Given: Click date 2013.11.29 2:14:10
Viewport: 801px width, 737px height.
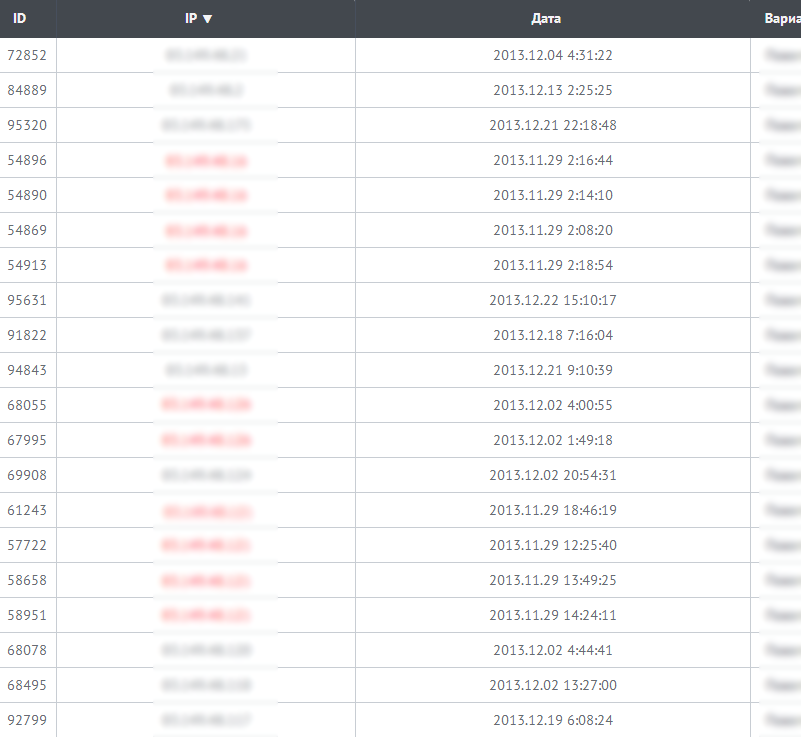Looking at the screenshot, I should [553, 195].
